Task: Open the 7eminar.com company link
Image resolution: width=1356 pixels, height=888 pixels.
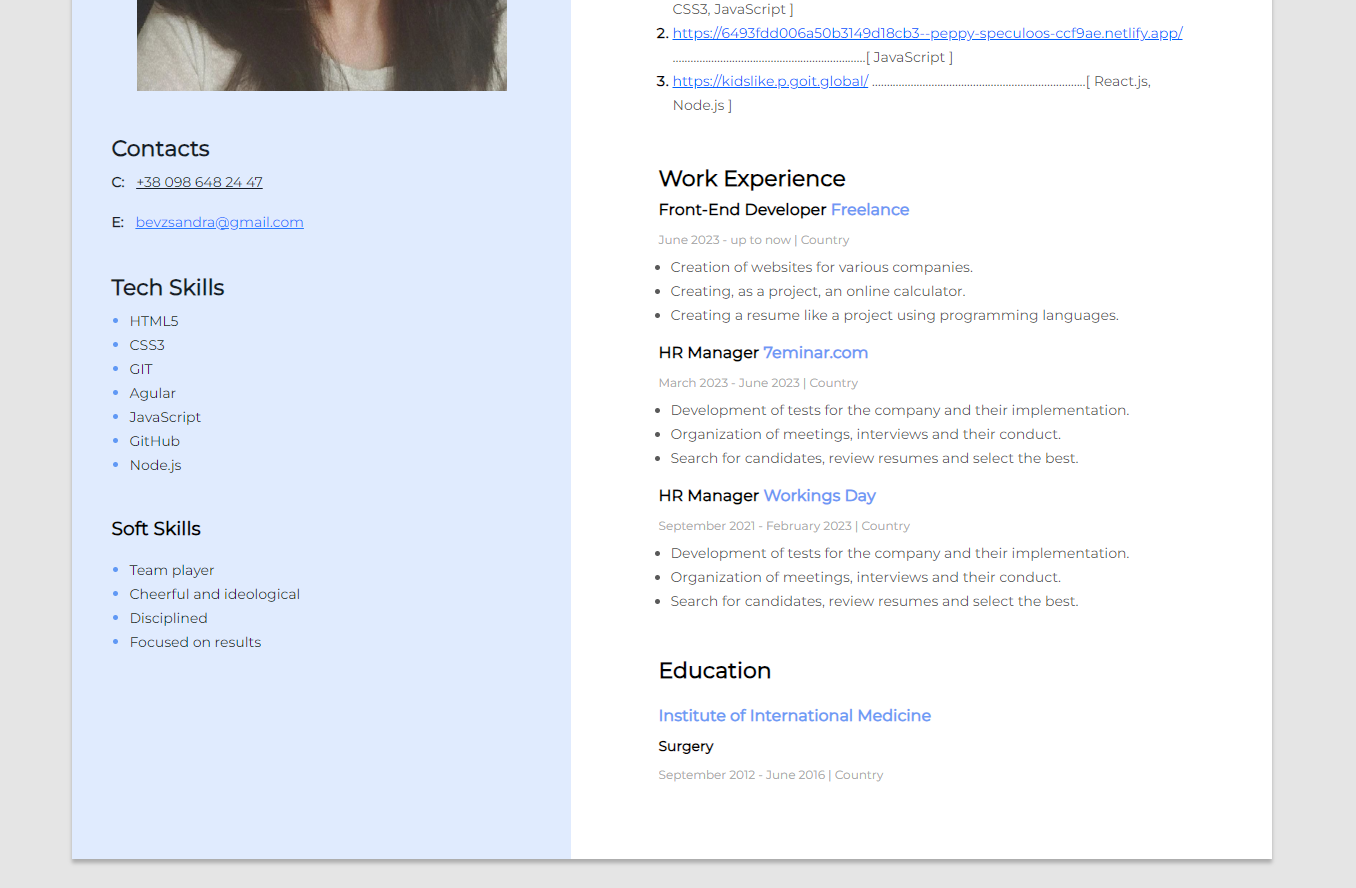Action: point(815,352)
